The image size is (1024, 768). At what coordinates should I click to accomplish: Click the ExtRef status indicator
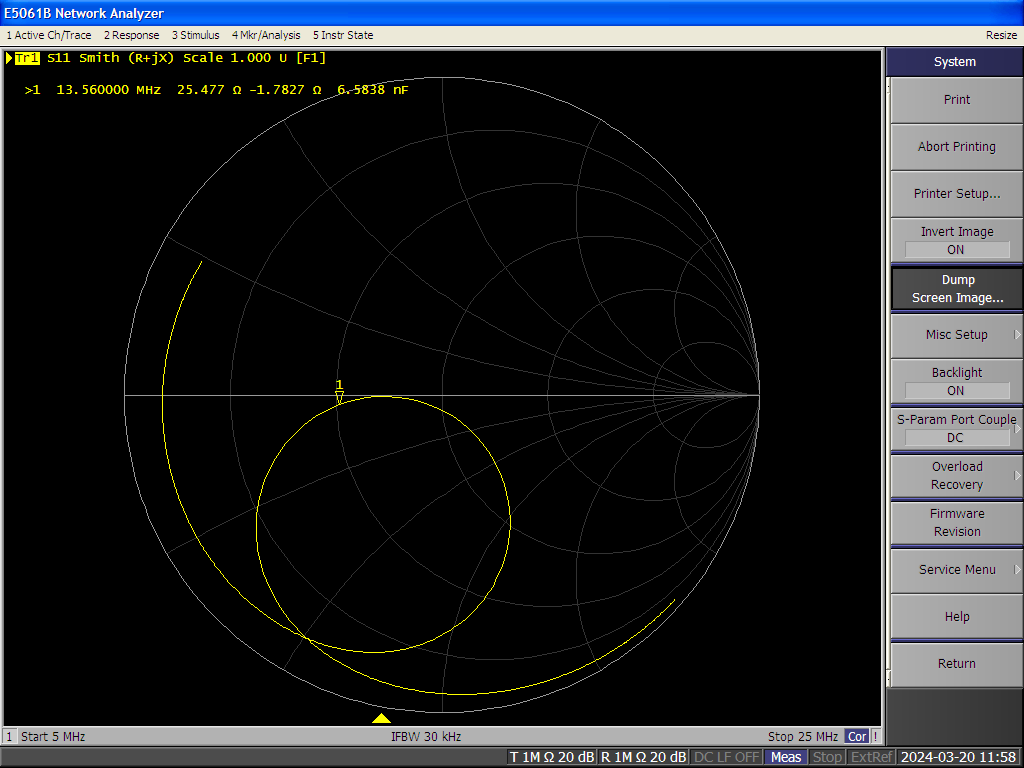[x=869, y=757]
